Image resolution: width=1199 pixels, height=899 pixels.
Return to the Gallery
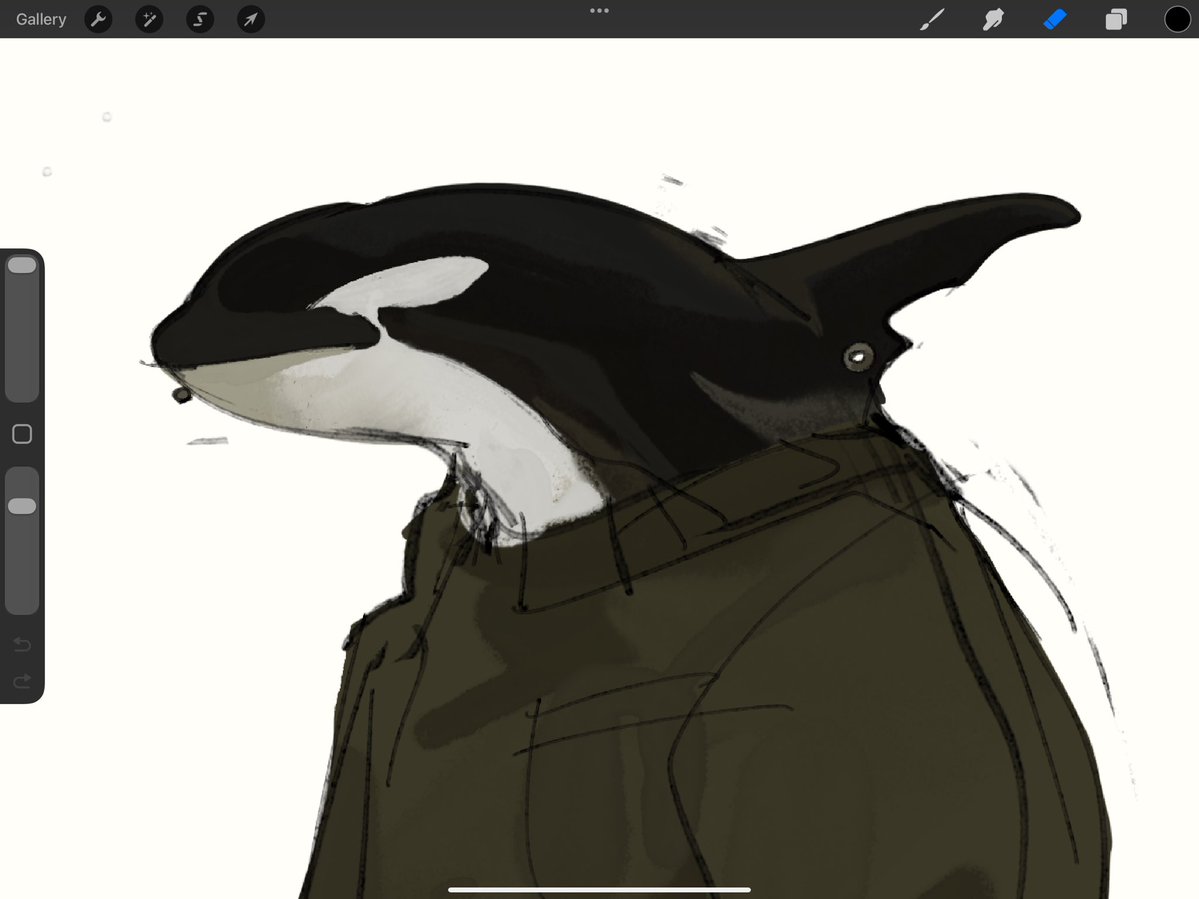[x=41, y=19]
